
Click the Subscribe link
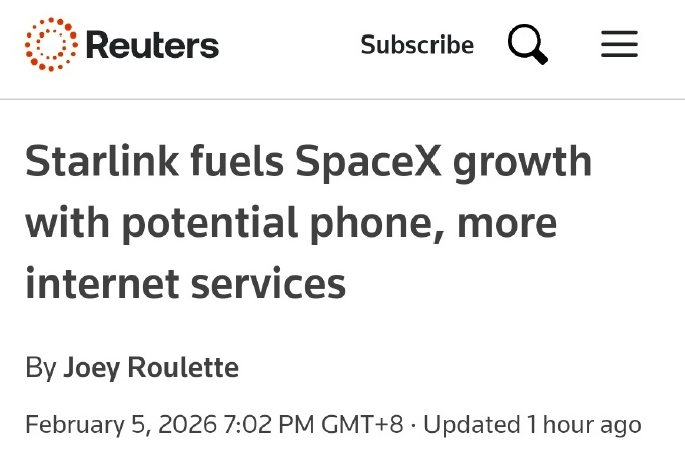click(x=417, y=45)
